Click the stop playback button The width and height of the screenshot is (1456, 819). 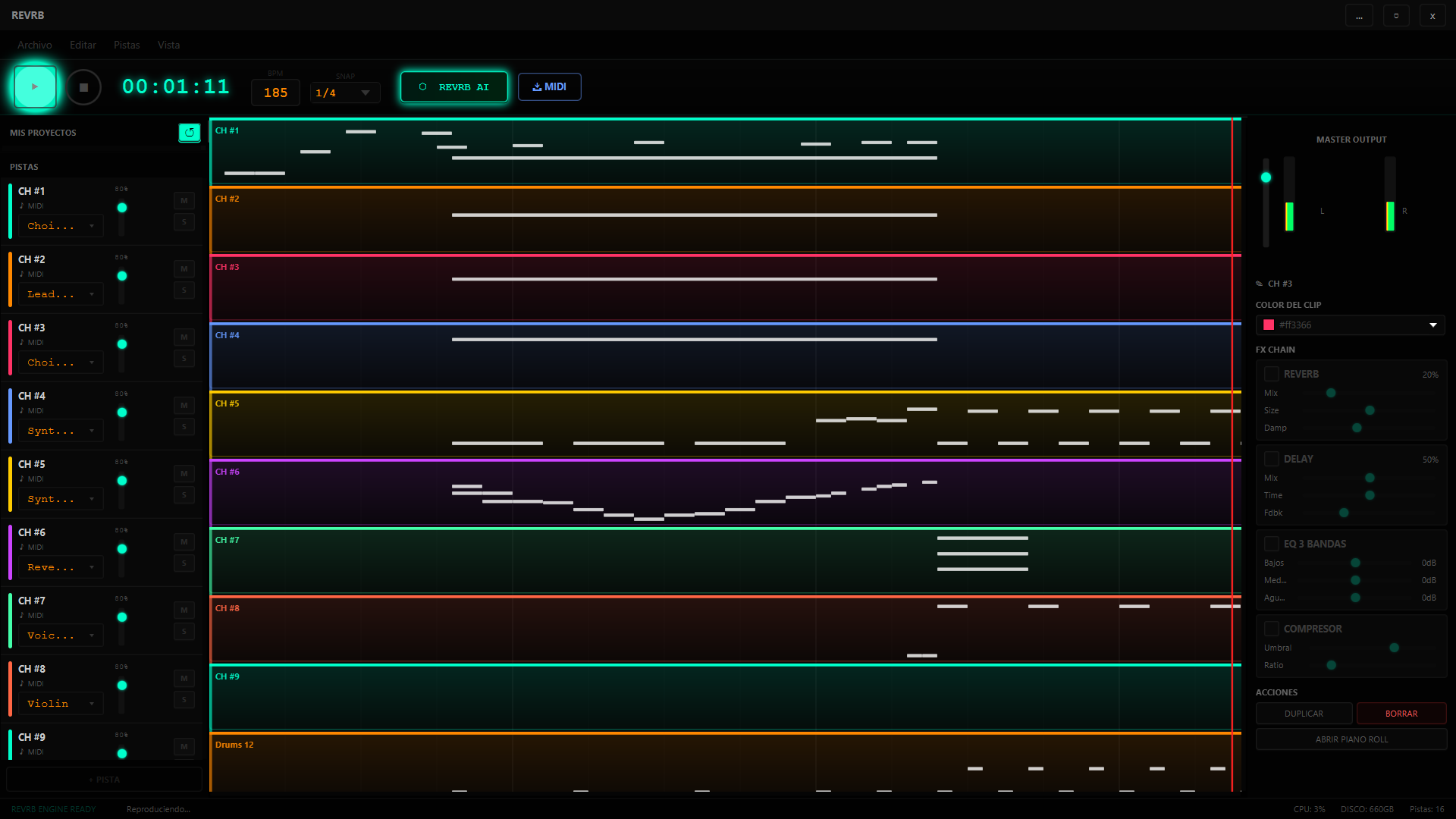point(83,87)
